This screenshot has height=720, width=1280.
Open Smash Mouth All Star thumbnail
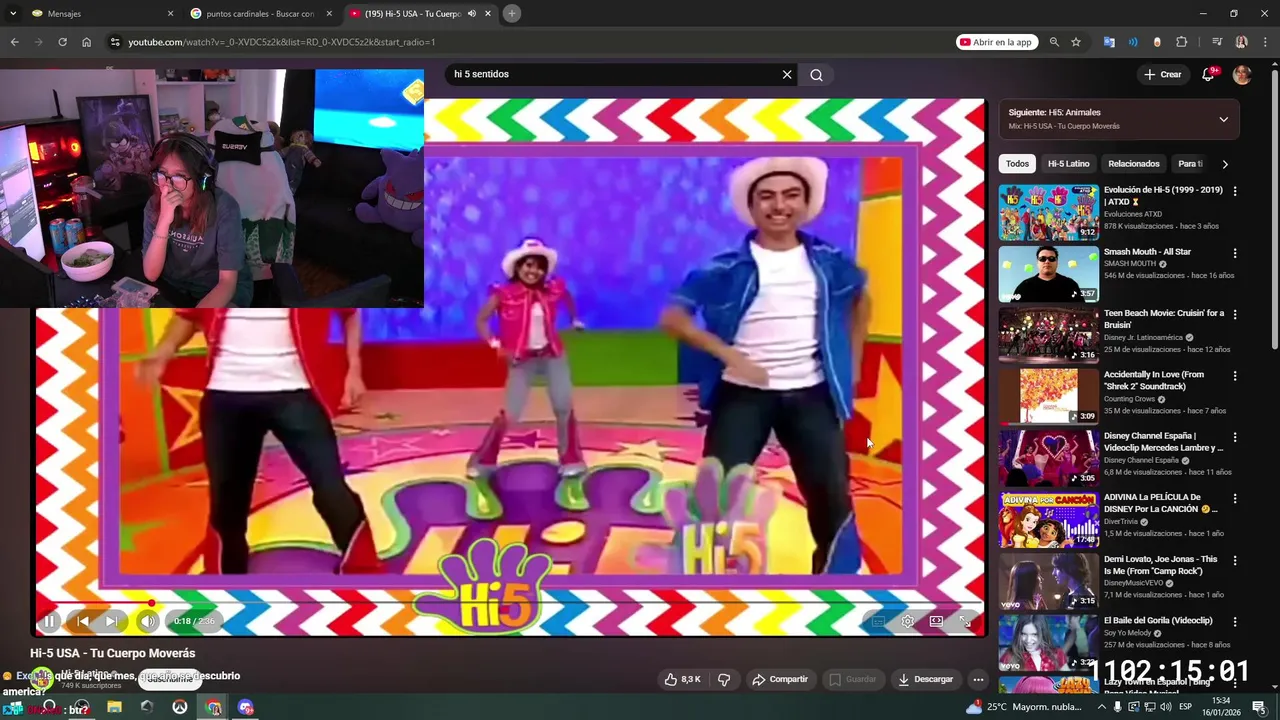(x=1048, y=274)
